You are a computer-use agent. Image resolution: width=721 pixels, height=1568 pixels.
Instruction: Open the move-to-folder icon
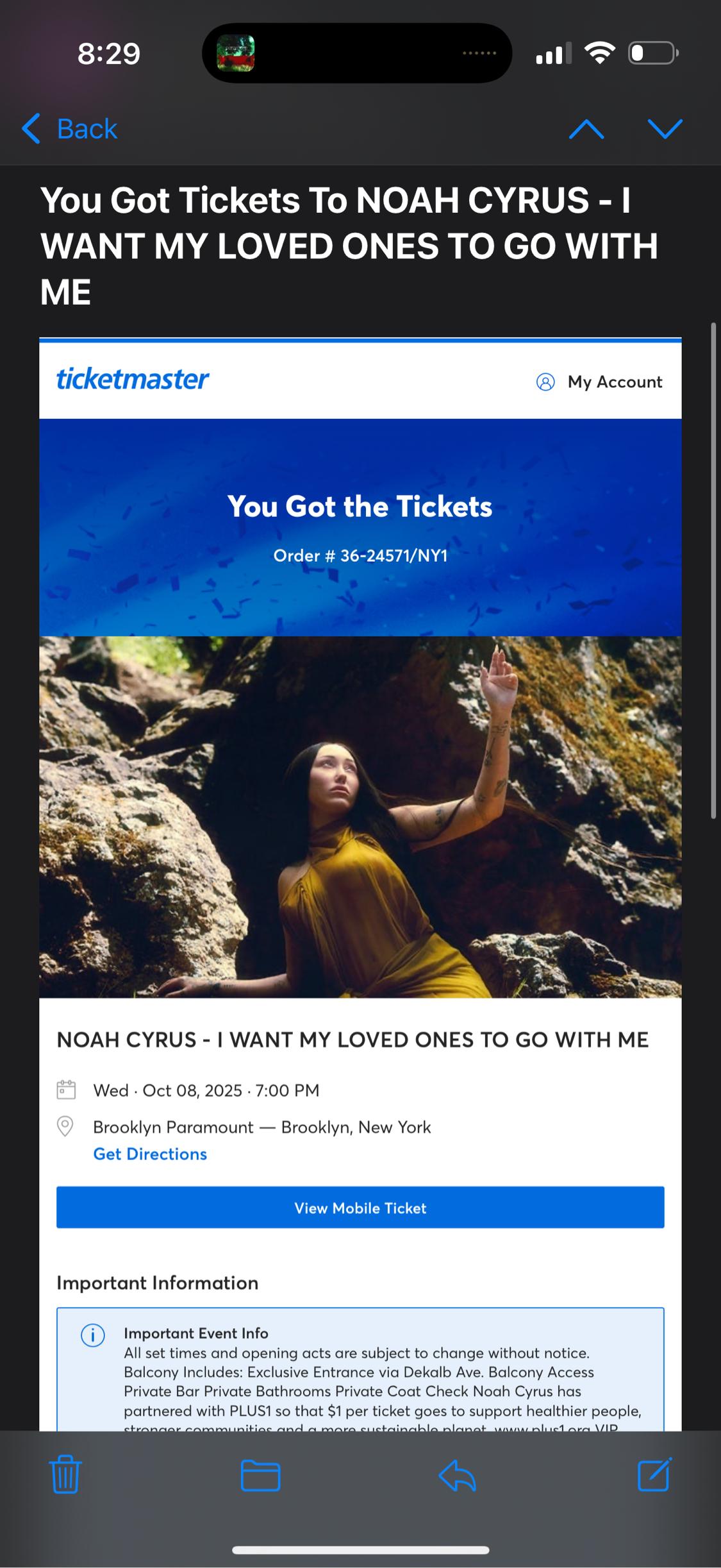(260, 1475)
